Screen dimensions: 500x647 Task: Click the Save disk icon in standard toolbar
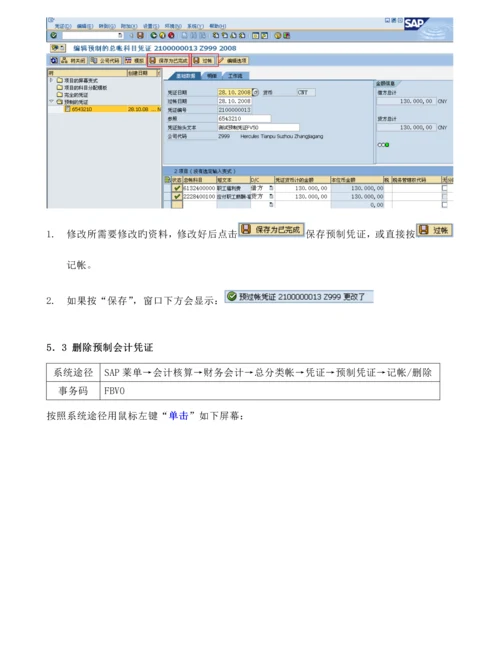click(140, 35)
